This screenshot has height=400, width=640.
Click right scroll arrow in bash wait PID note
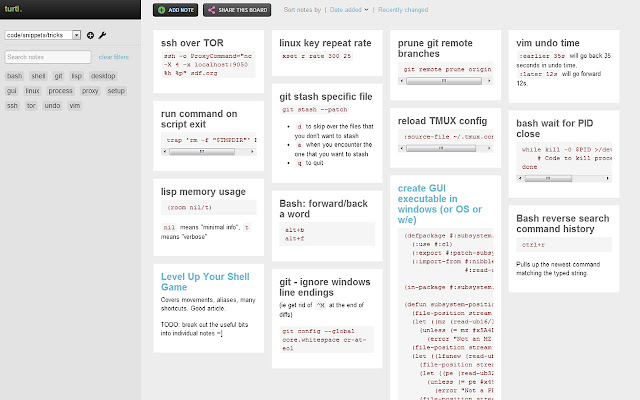[607, 178]
